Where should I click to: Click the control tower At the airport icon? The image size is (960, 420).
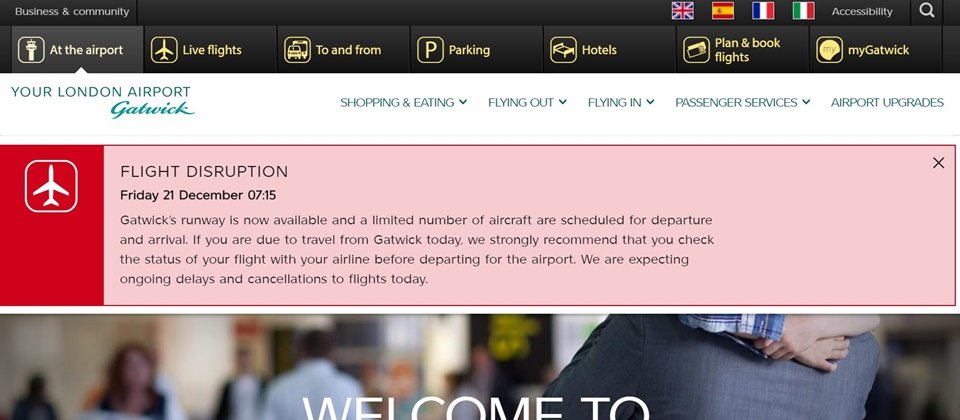[x=31, y=50]
